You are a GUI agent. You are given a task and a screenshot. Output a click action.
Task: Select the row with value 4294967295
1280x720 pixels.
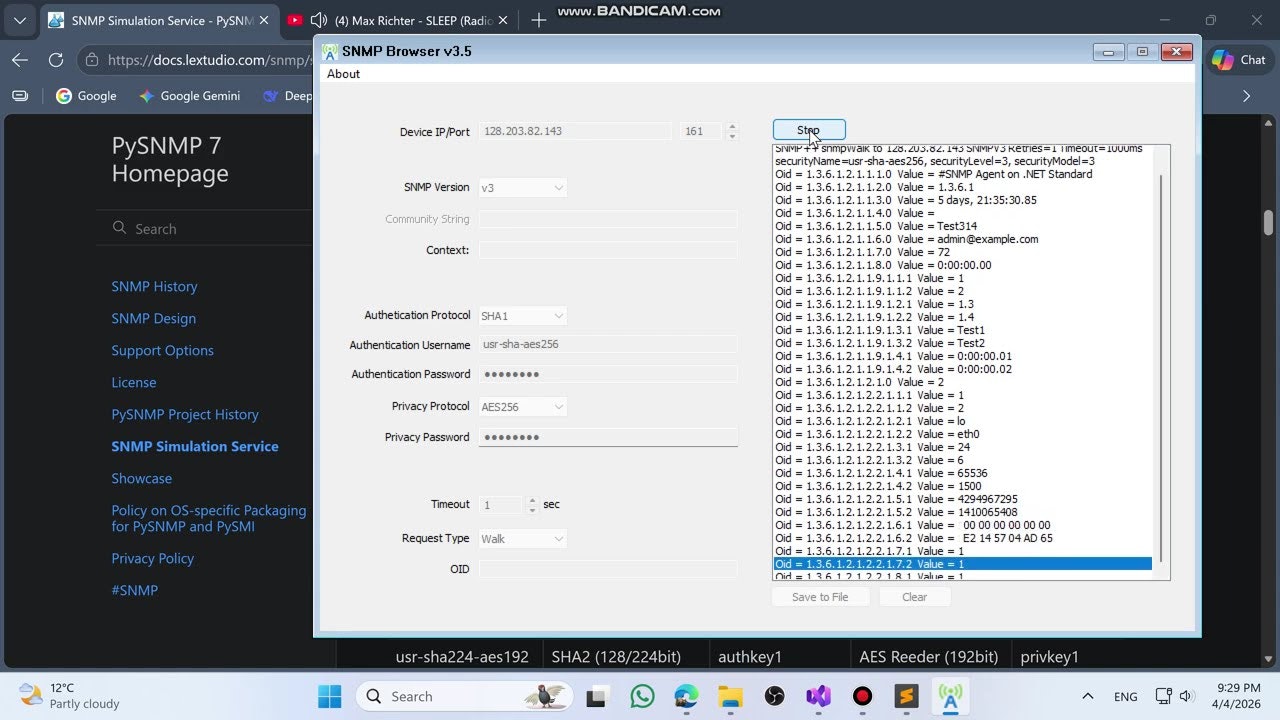coord(963,499)
